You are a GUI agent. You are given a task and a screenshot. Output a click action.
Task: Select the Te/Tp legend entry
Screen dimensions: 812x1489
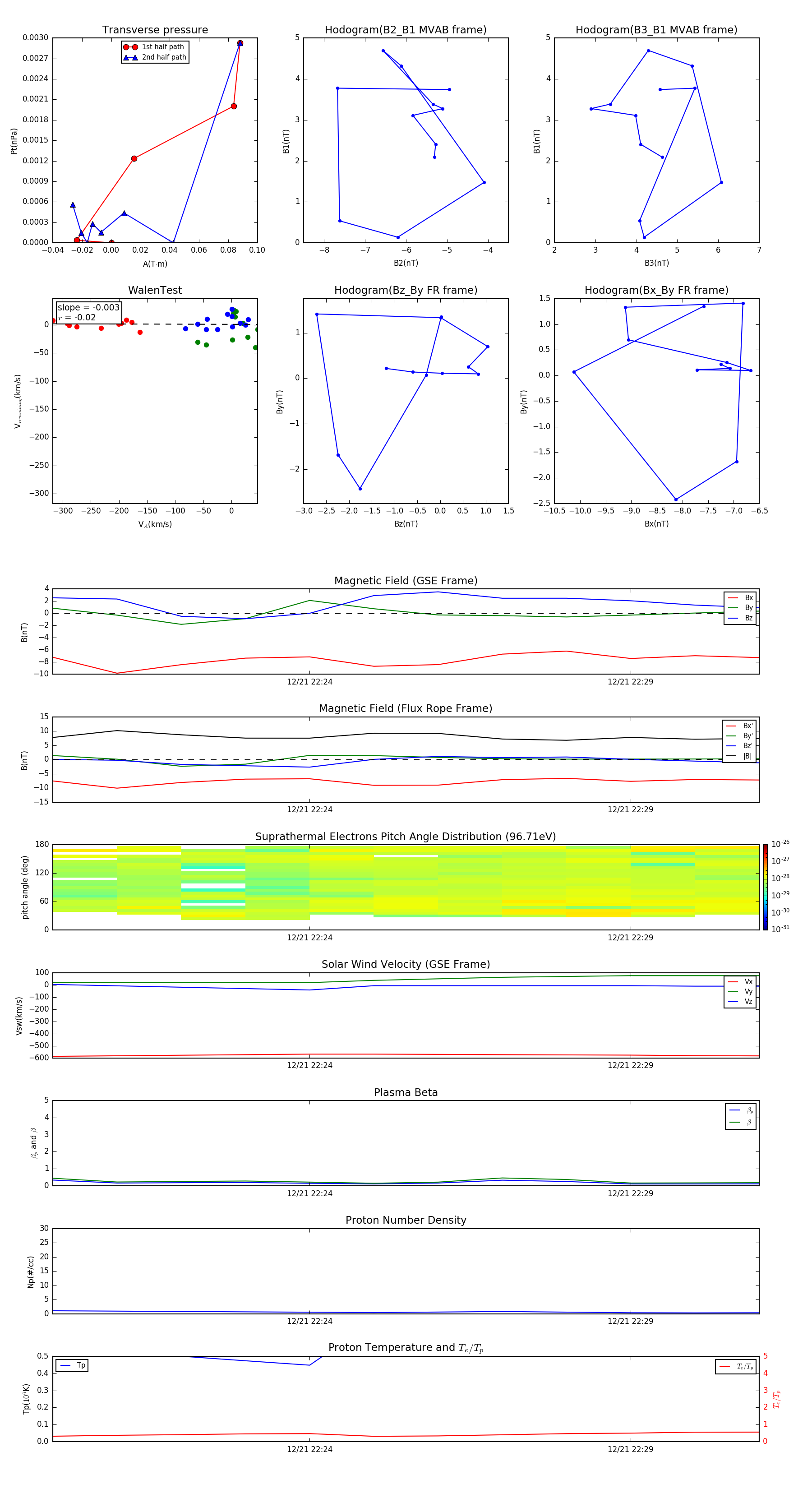click(x=737, y=1366)
